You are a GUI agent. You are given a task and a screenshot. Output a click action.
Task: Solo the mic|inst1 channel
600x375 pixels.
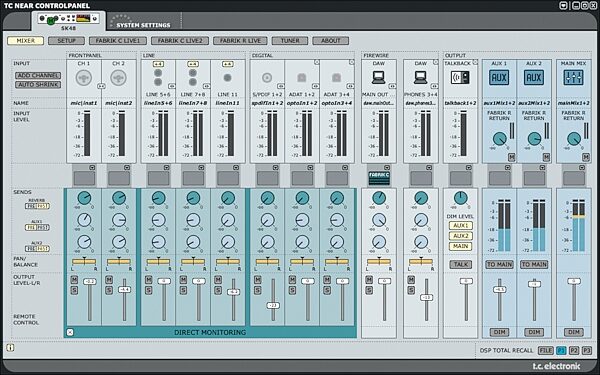click(74, 290)
